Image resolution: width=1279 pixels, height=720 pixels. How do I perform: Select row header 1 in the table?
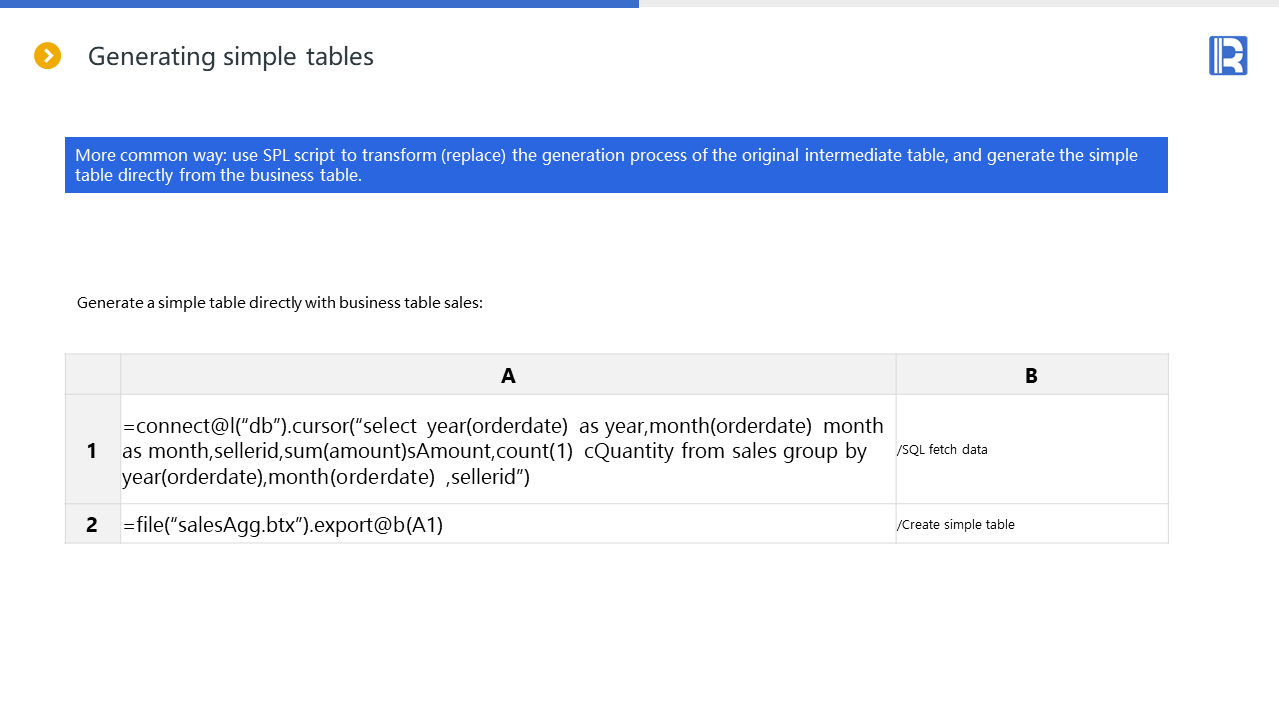[92, 450]
